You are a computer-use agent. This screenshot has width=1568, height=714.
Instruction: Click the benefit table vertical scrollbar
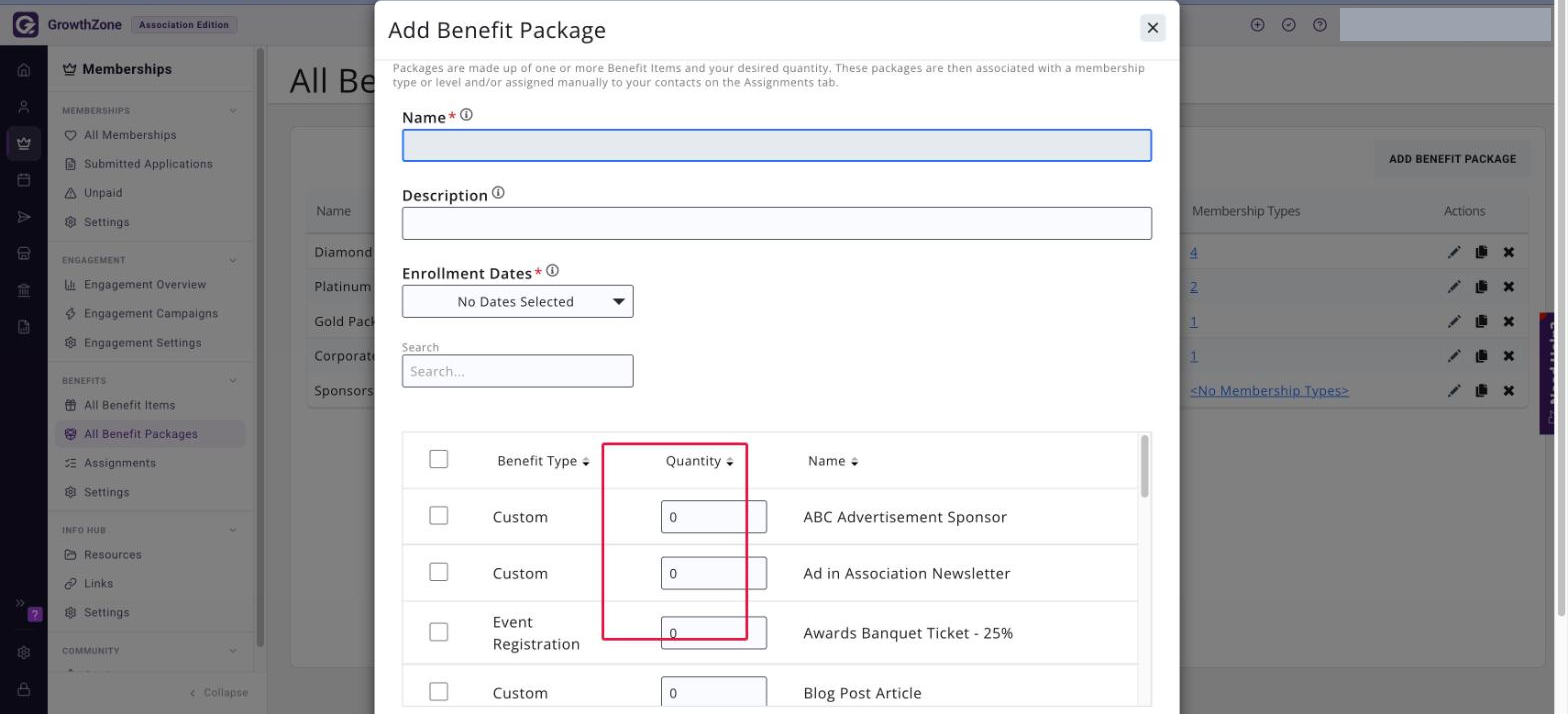point(1145,466)
